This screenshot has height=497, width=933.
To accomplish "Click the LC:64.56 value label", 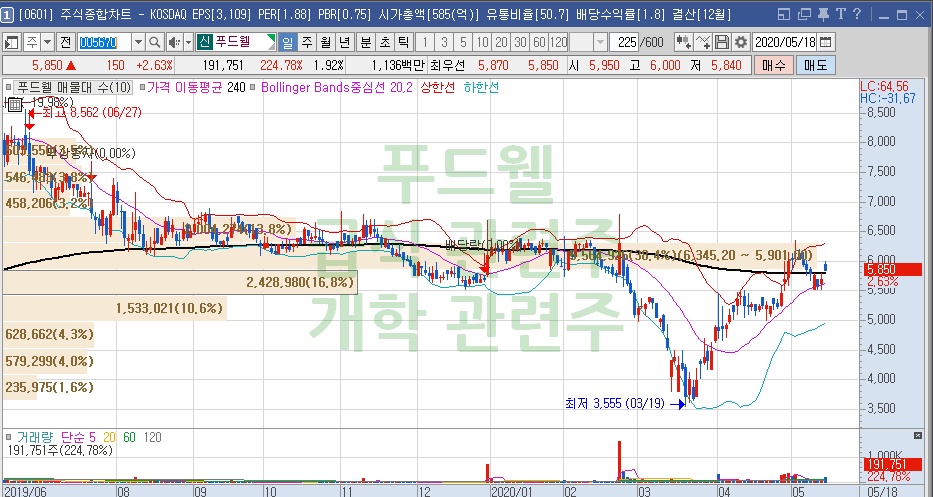I will tap(884, 87).
